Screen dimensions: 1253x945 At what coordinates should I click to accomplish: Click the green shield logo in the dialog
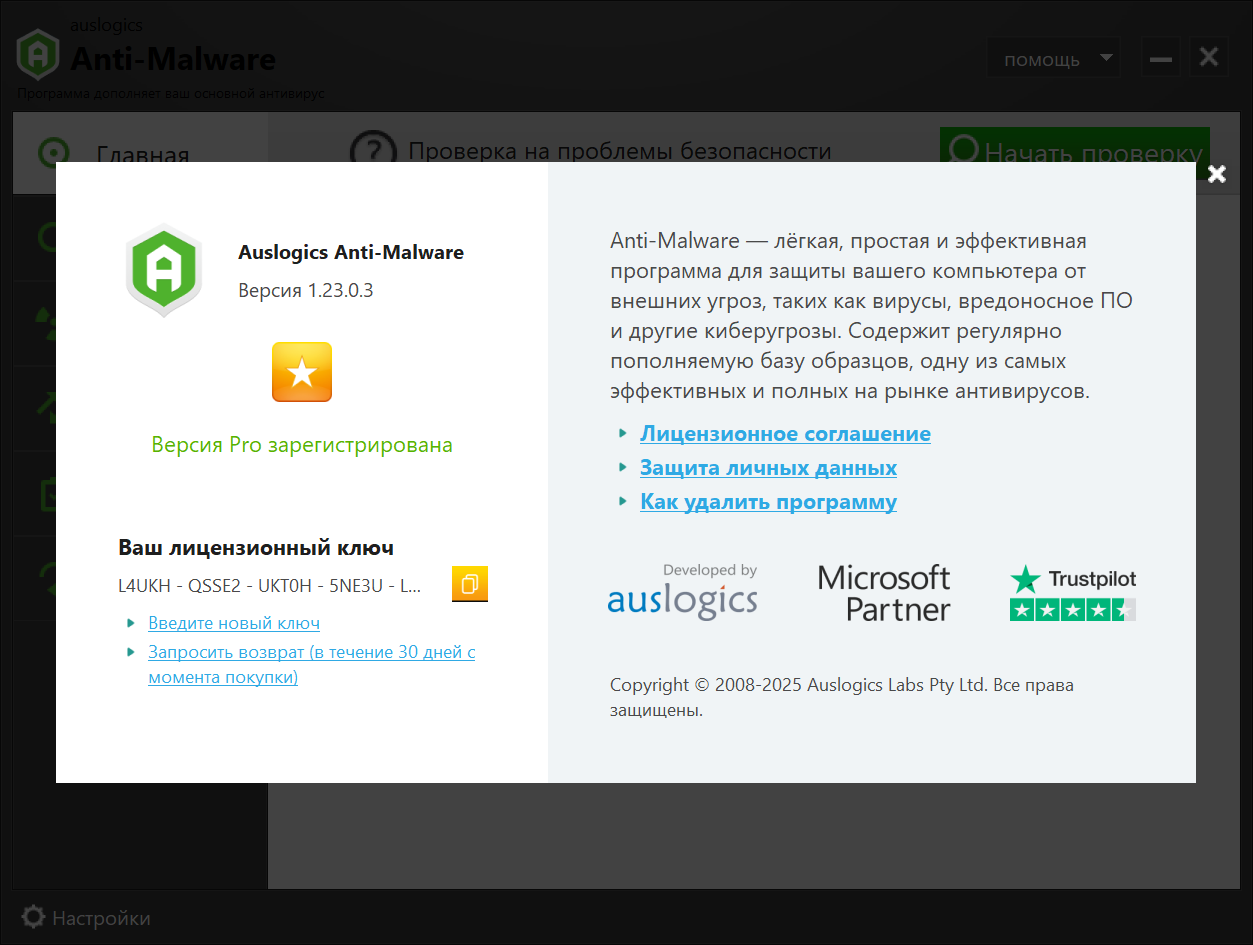[164, 270]
